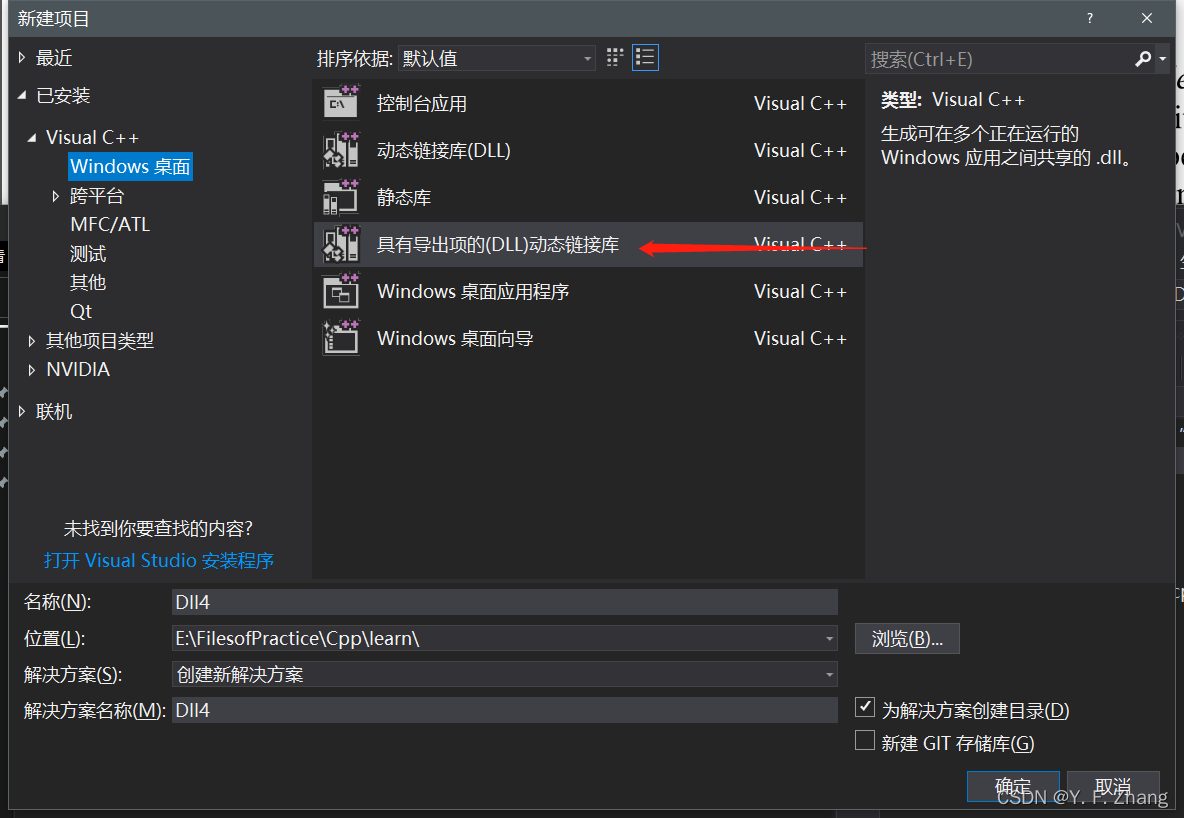Click the 取消 button
The image size is (1184, 818).
pyautogui.click(x=1113, y=786)
